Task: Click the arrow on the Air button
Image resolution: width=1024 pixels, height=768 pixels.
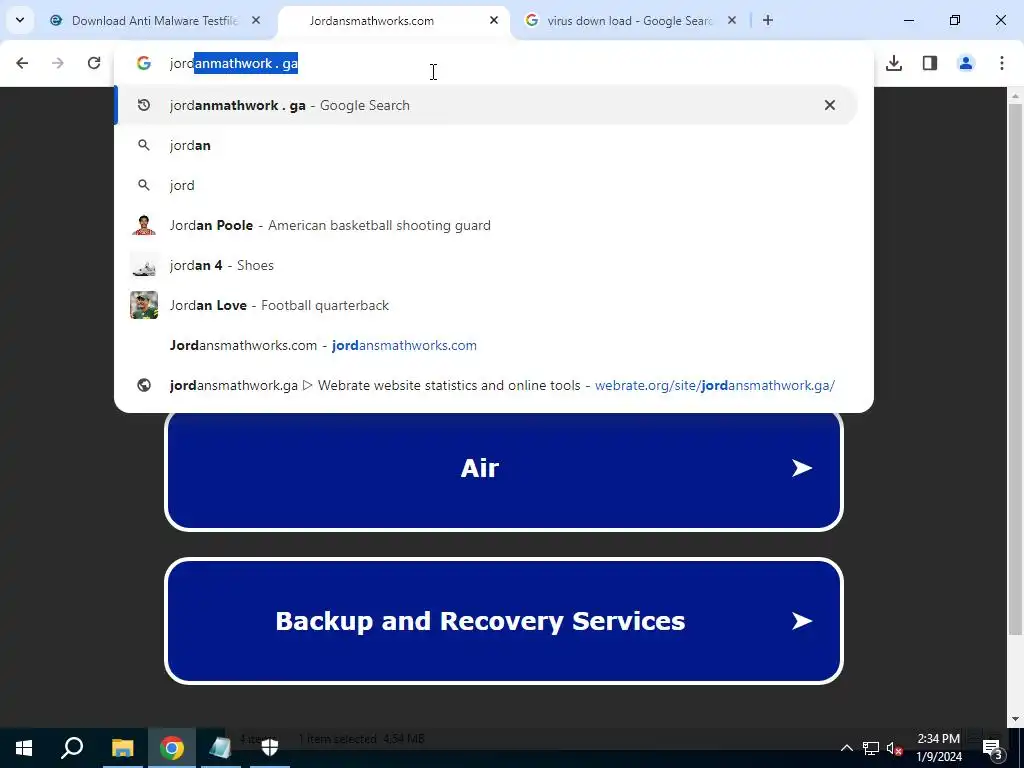Action: point(802,468)
